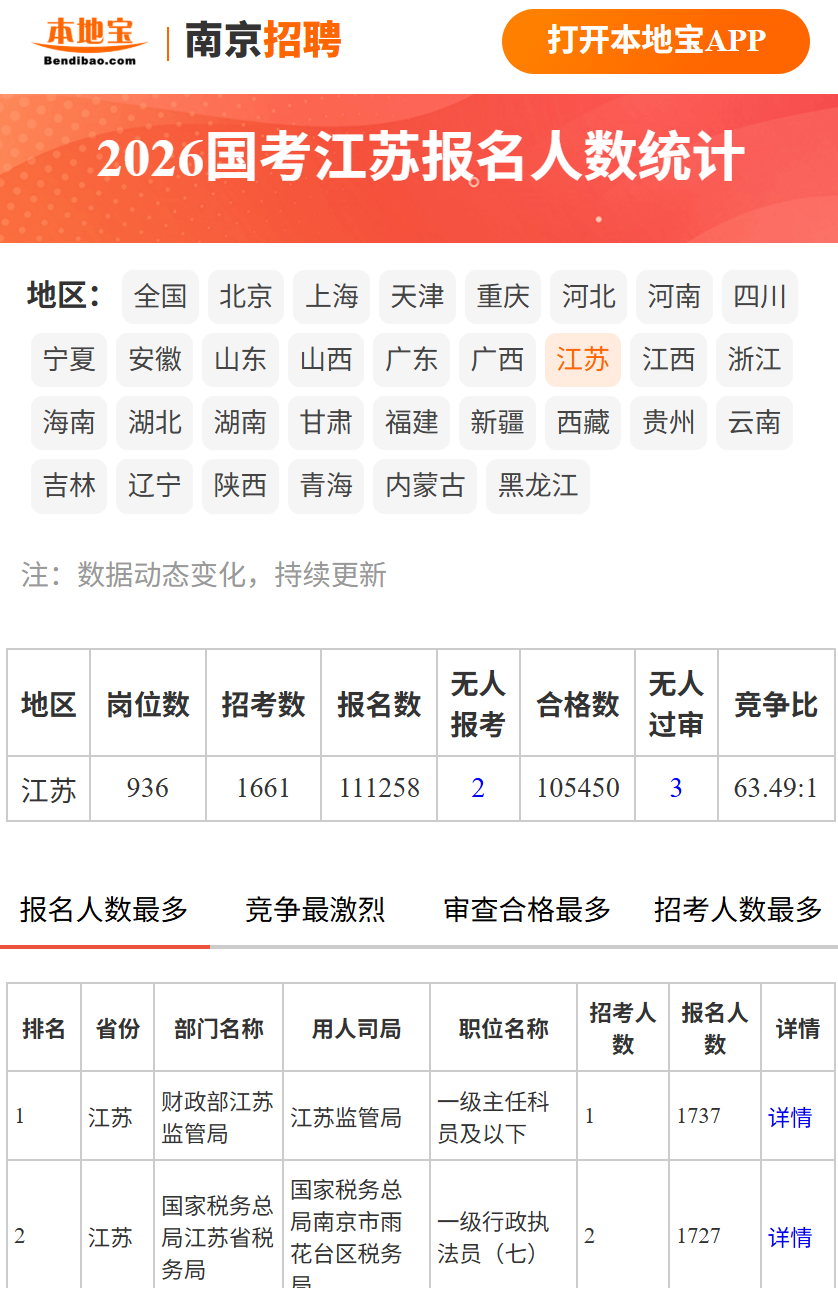This screenshot has width=838, height=1304.
Task: Select 福建 from the regions
Action: tap(412, 423)
